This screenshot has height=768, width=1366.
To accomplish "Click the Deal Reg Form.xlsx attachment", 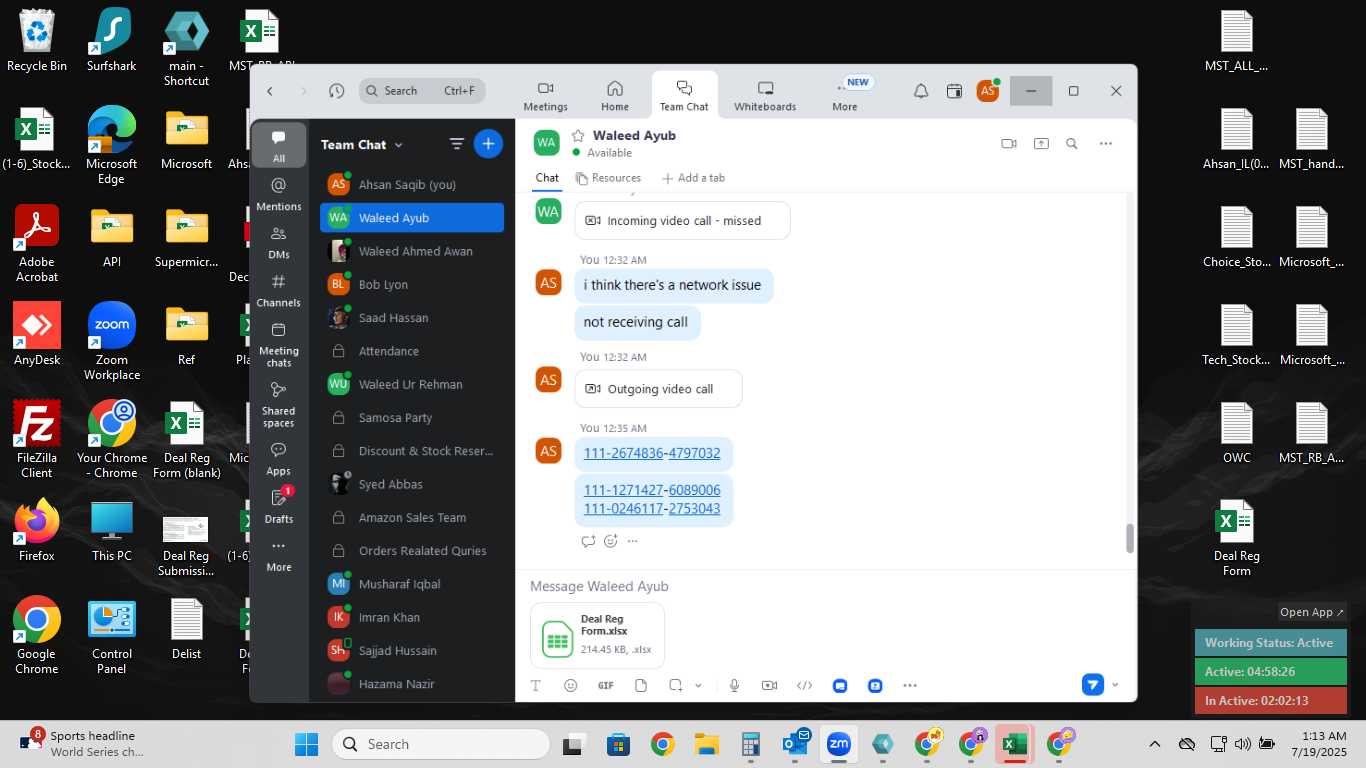I will tap(597, 636).
